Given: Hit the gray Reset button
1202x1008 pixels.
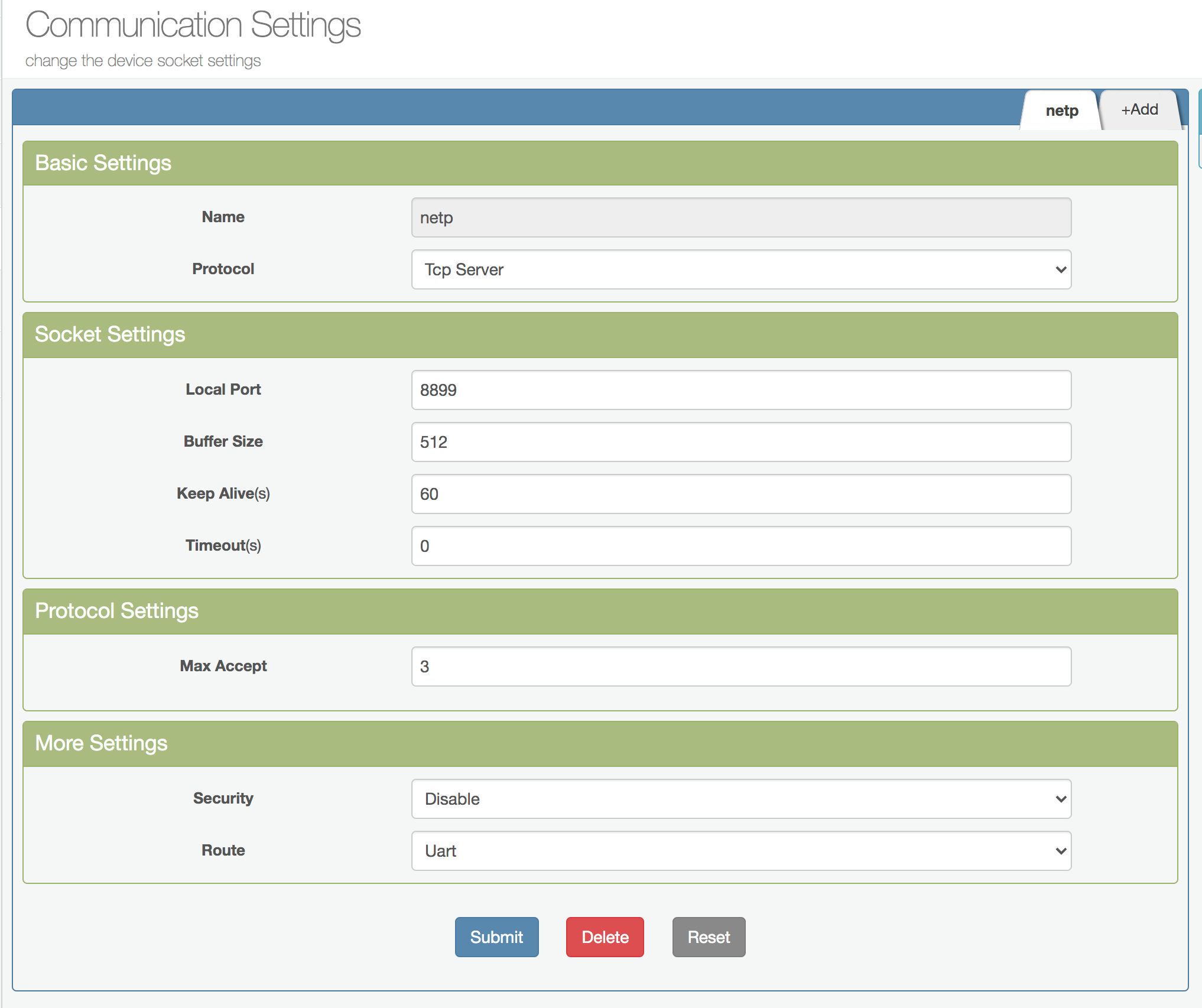Looking at the screenshot, I should pyautogui.click(x=709, y=937).
